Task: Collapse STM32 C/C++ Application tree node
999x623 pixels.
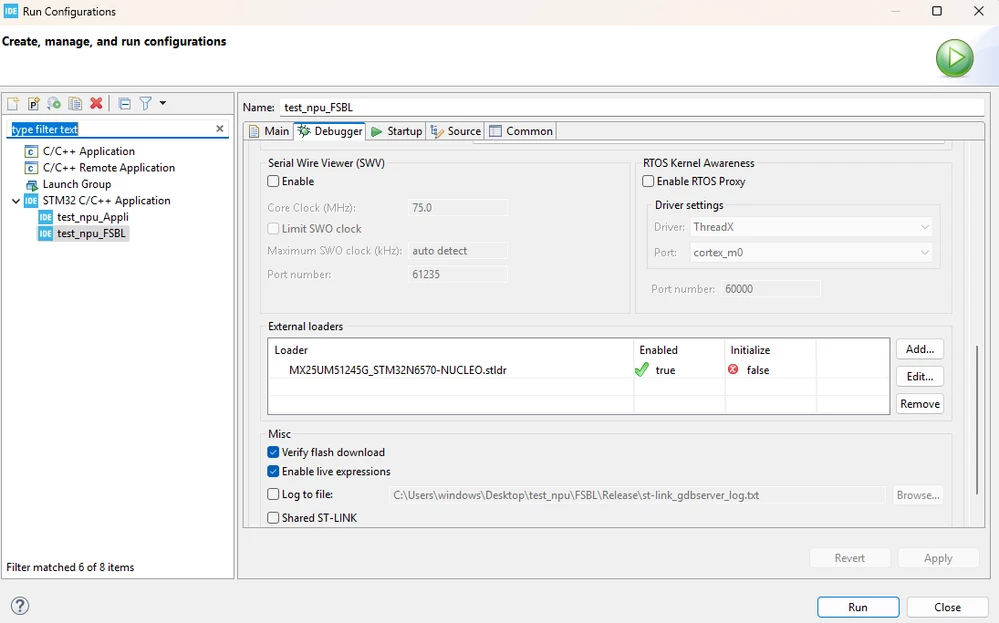Action: [x=16, y=201]
